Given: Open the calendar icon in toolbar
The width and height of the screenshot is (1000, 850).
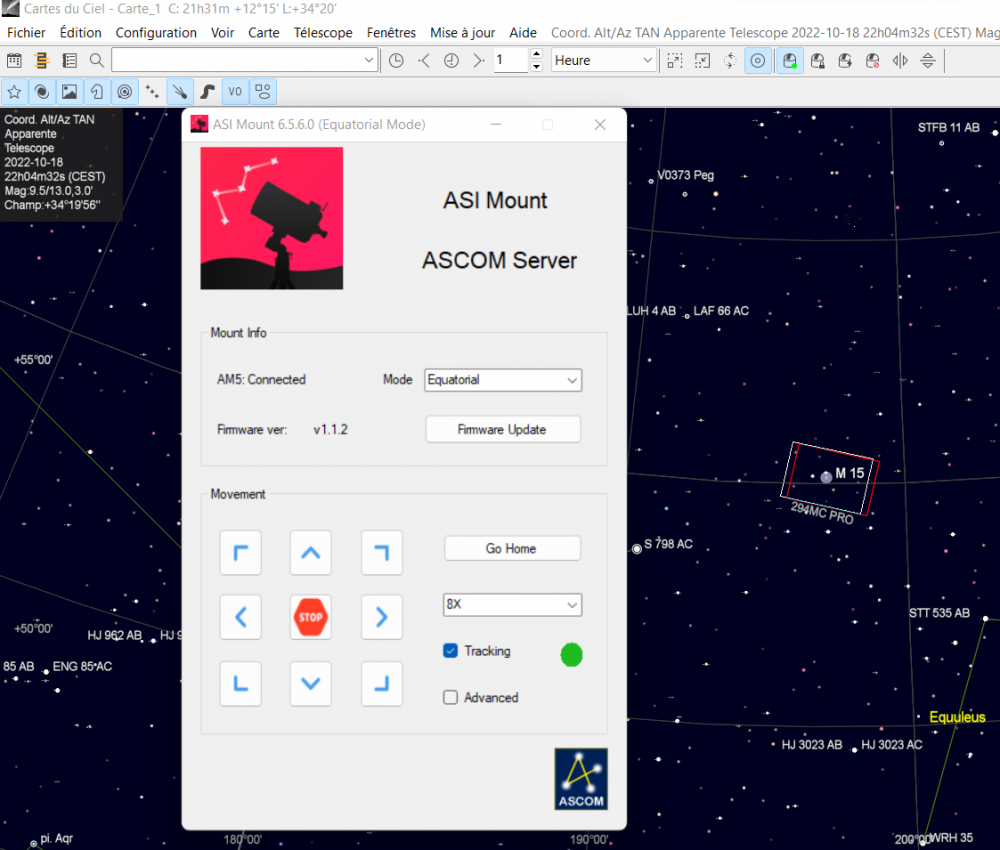Looking at the screenshot, I should click(14, 61).
